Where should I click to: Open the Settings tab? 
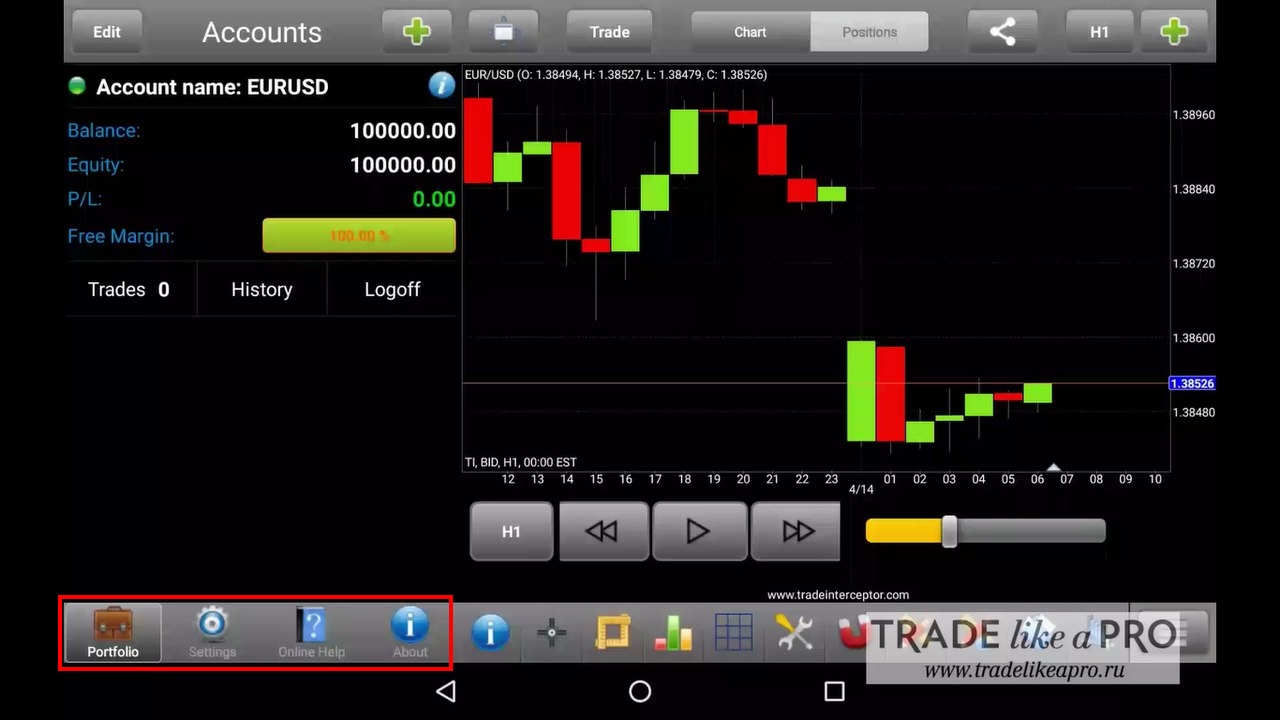click(212, 633)
